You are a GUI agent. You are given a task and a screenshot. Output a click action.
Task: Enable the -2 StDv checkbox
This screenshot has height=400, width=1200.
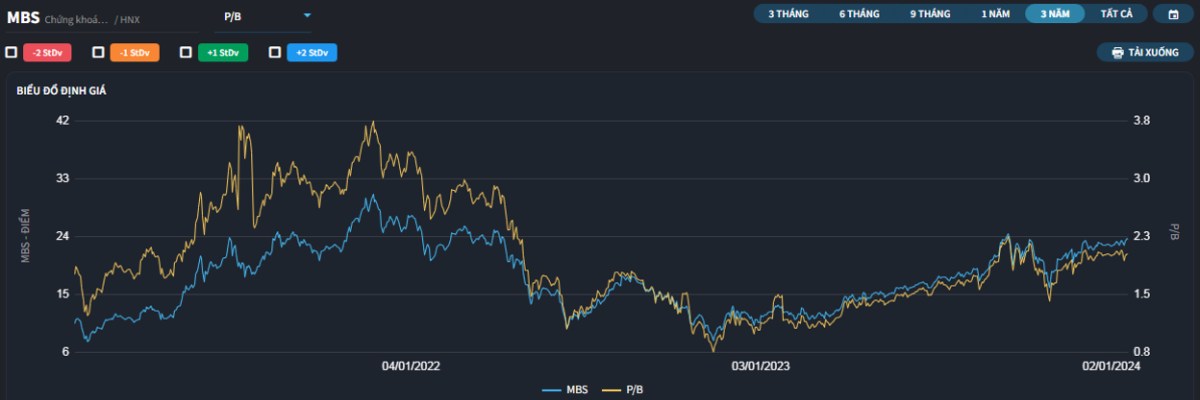11,52
